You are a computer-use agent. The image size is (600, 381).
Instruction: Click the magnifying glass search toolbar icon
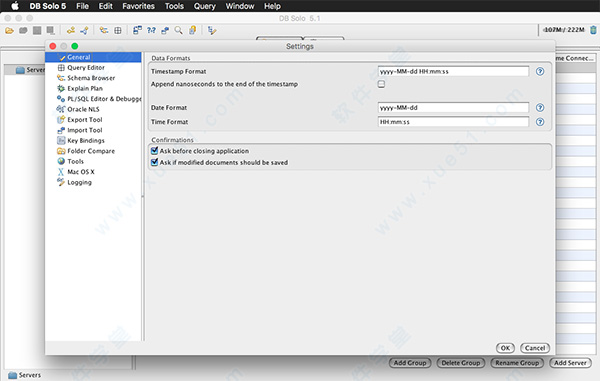coord(179,30)
